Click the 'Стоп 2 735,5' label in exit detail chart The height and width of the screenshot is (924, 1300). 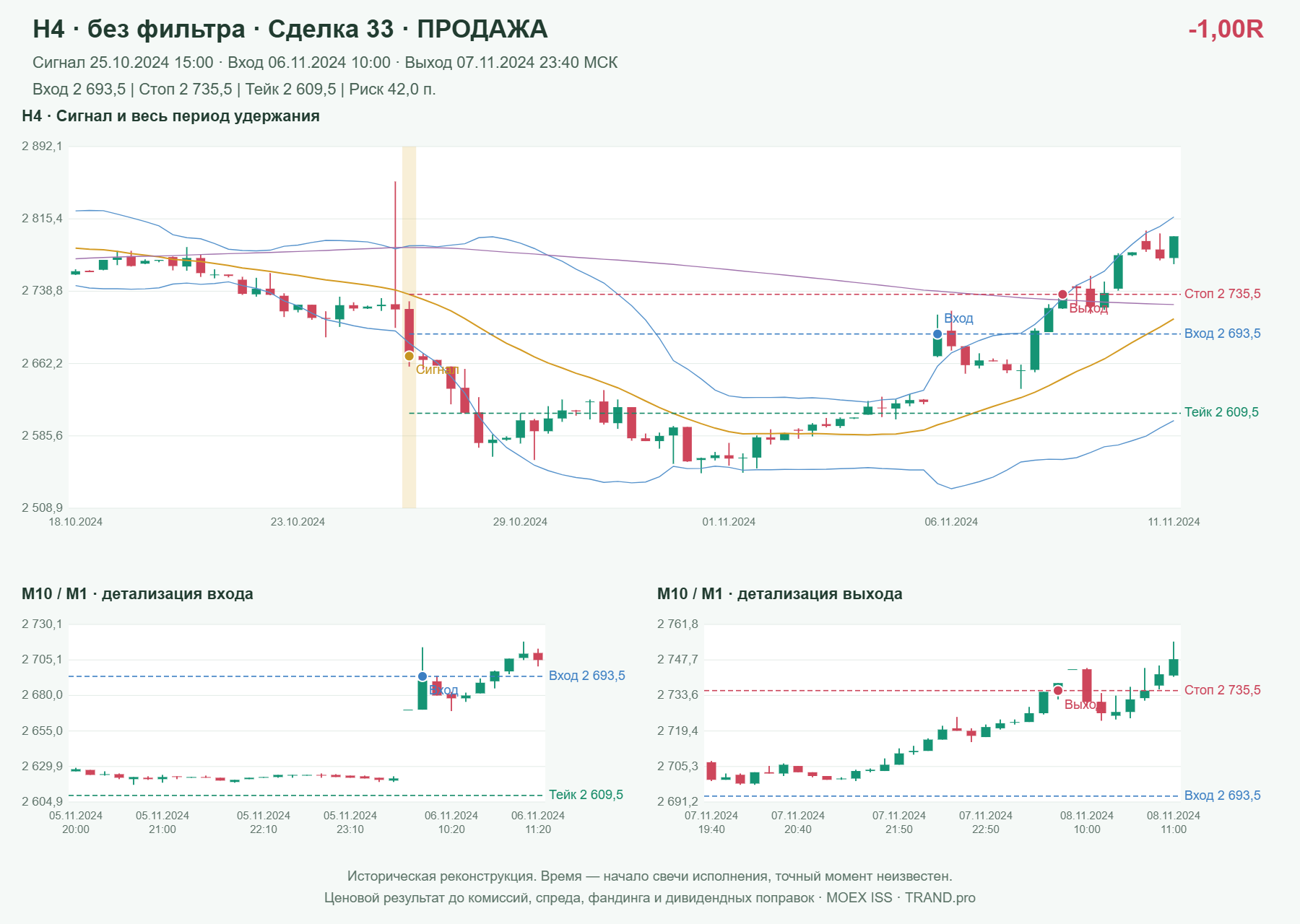1223,690
